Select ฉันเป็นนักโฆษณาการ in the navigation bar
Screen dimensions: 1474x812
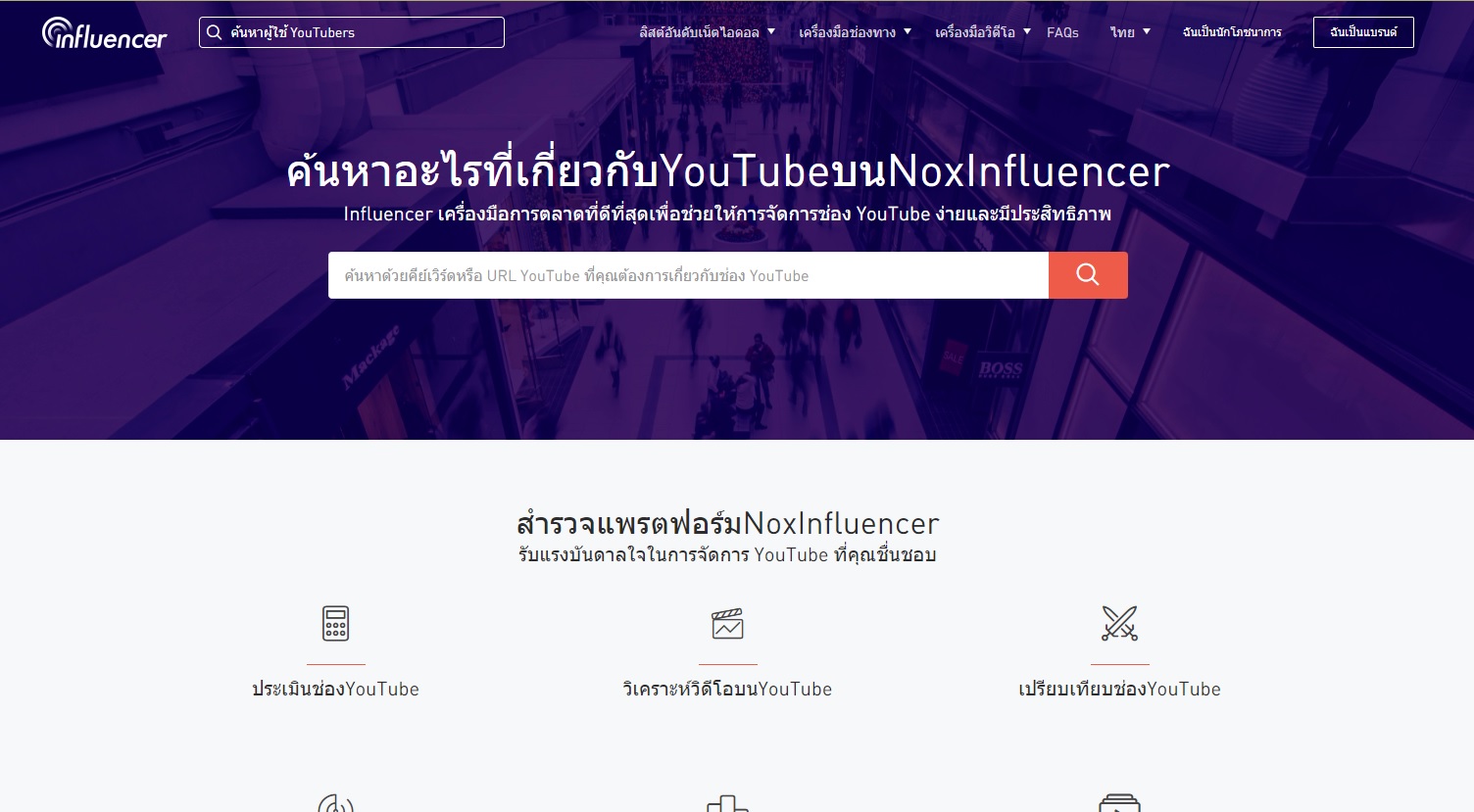click(1232, 32)
